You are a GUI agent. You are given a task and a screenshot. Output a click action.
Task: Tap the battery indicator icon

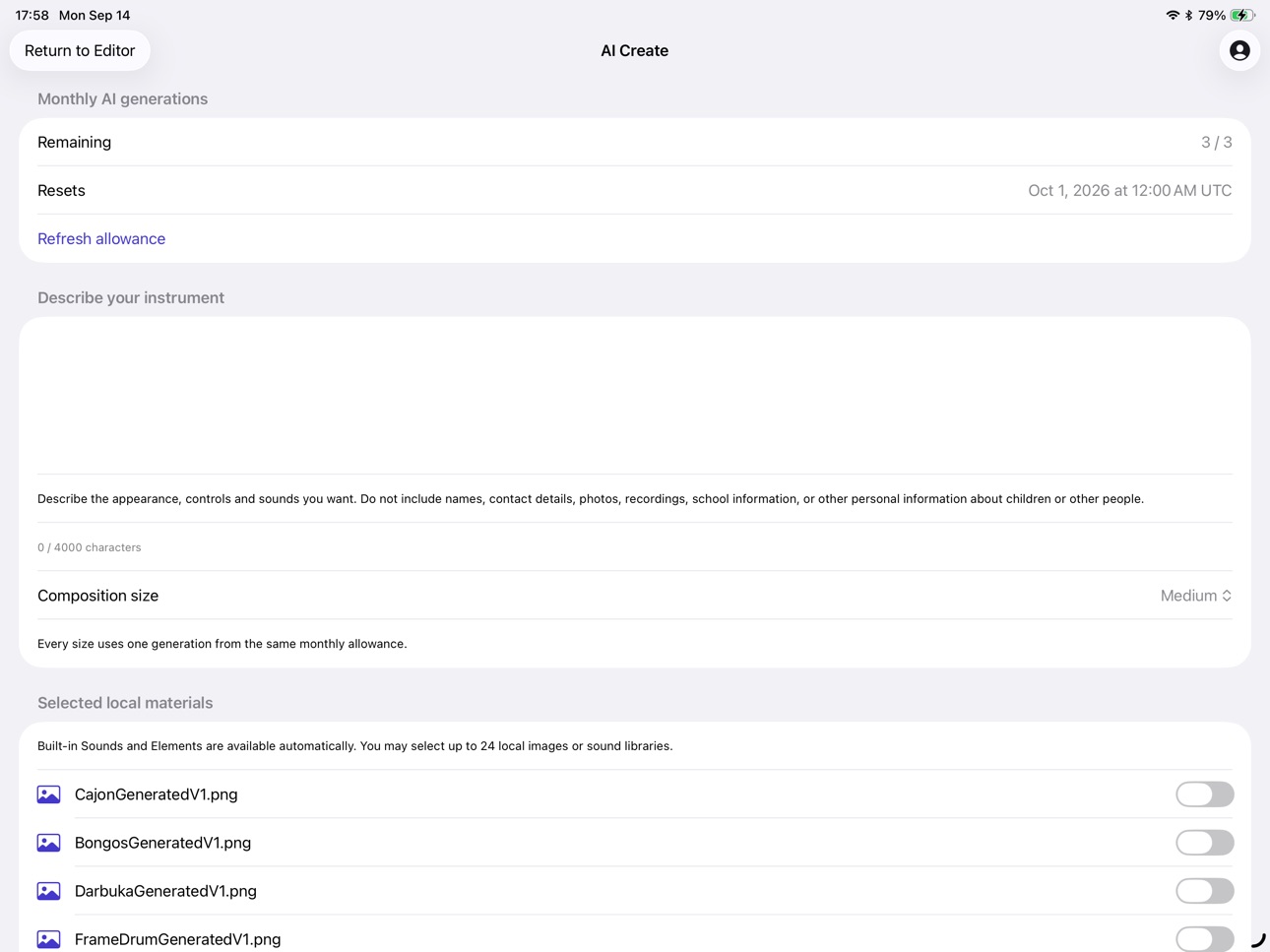point(1242,15)
